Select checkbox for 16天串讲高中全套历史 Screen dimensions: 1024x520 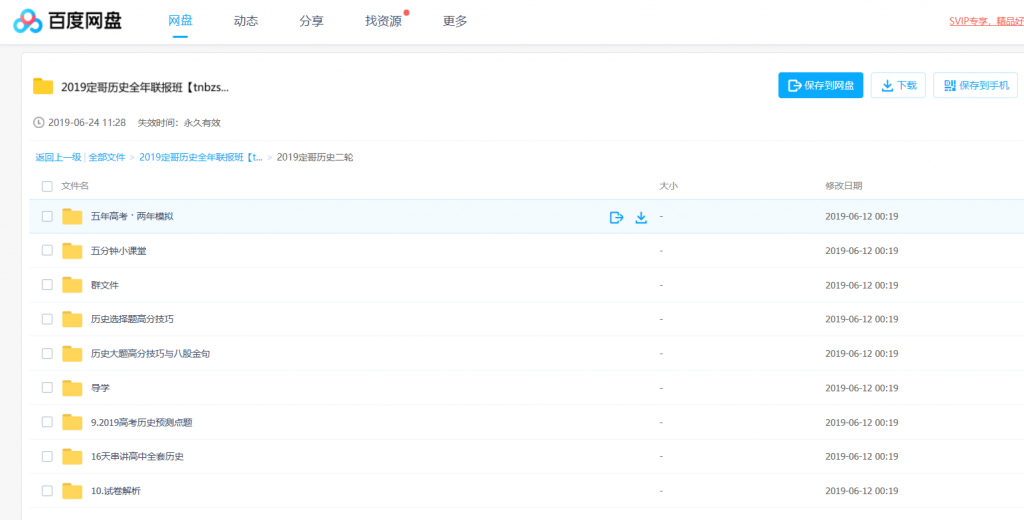click(47, 456)
